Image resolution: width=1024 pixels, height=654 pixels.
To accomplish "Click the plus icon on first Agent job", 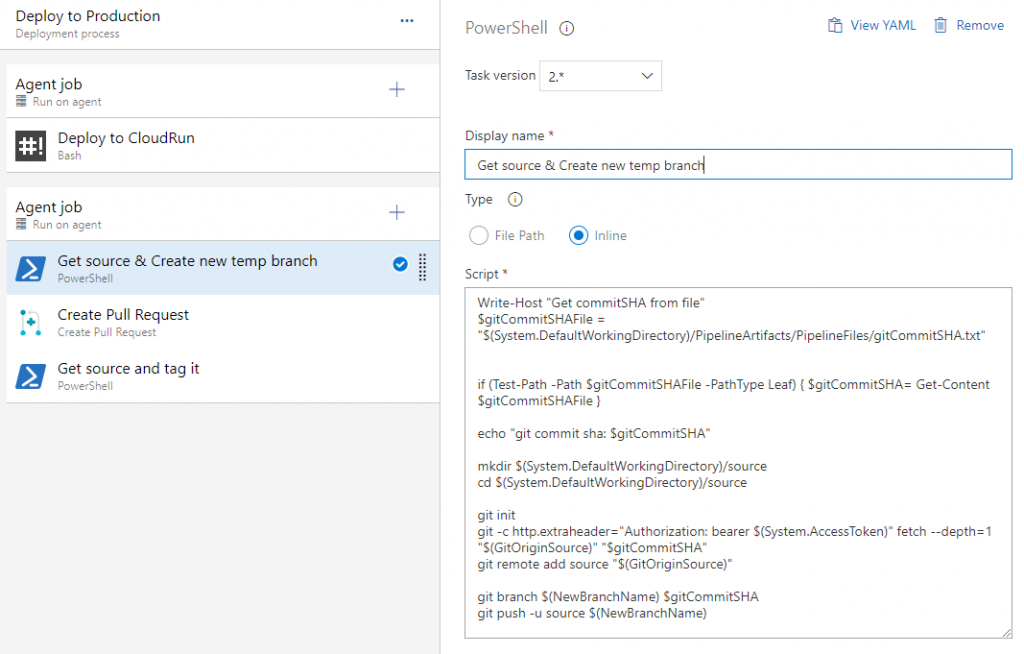I will pos(397,90).
